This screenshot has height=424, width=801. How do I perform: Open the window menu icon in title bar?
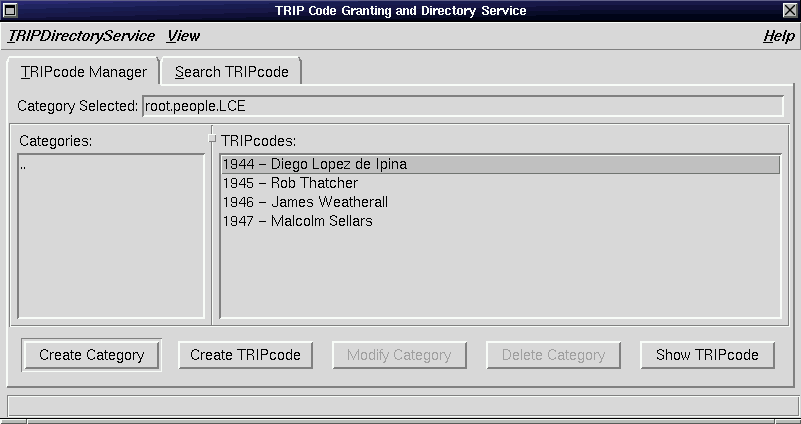[10, 10]
